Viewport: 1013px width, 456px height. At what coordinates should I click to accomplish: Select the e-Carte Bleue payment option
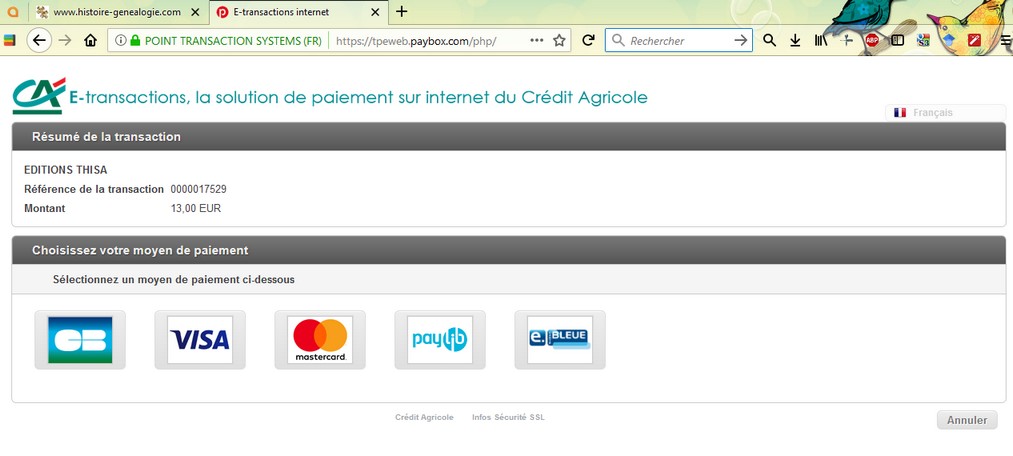[560, 340]
